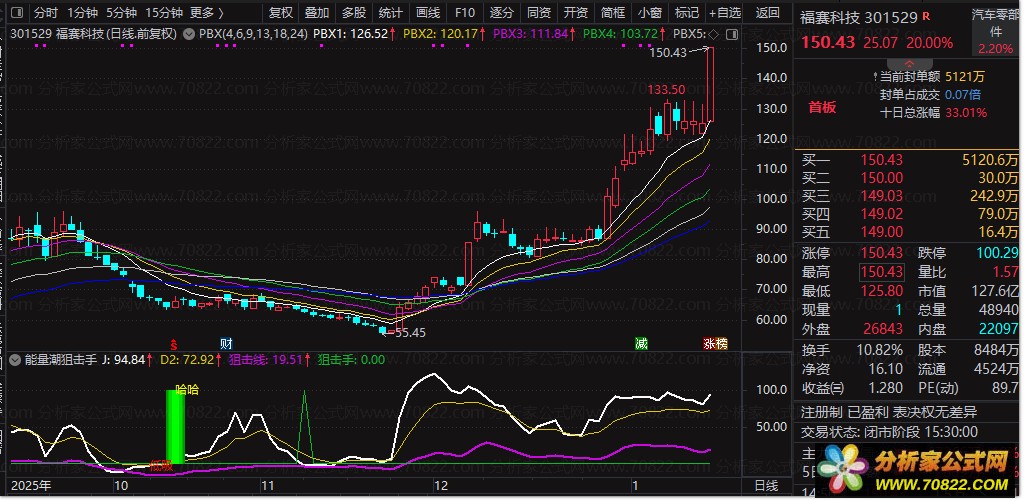Viewport: 1025px width, 501px height.
Task: Click the red 涨榜 marker icon
Action: coord(715,343)
